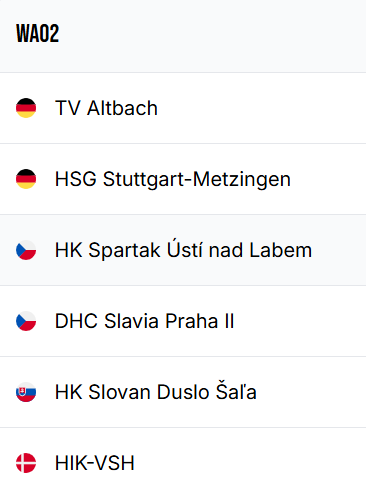Open the DHC Slavia Praha II team name
366x491 pixels.
point(144,321)
